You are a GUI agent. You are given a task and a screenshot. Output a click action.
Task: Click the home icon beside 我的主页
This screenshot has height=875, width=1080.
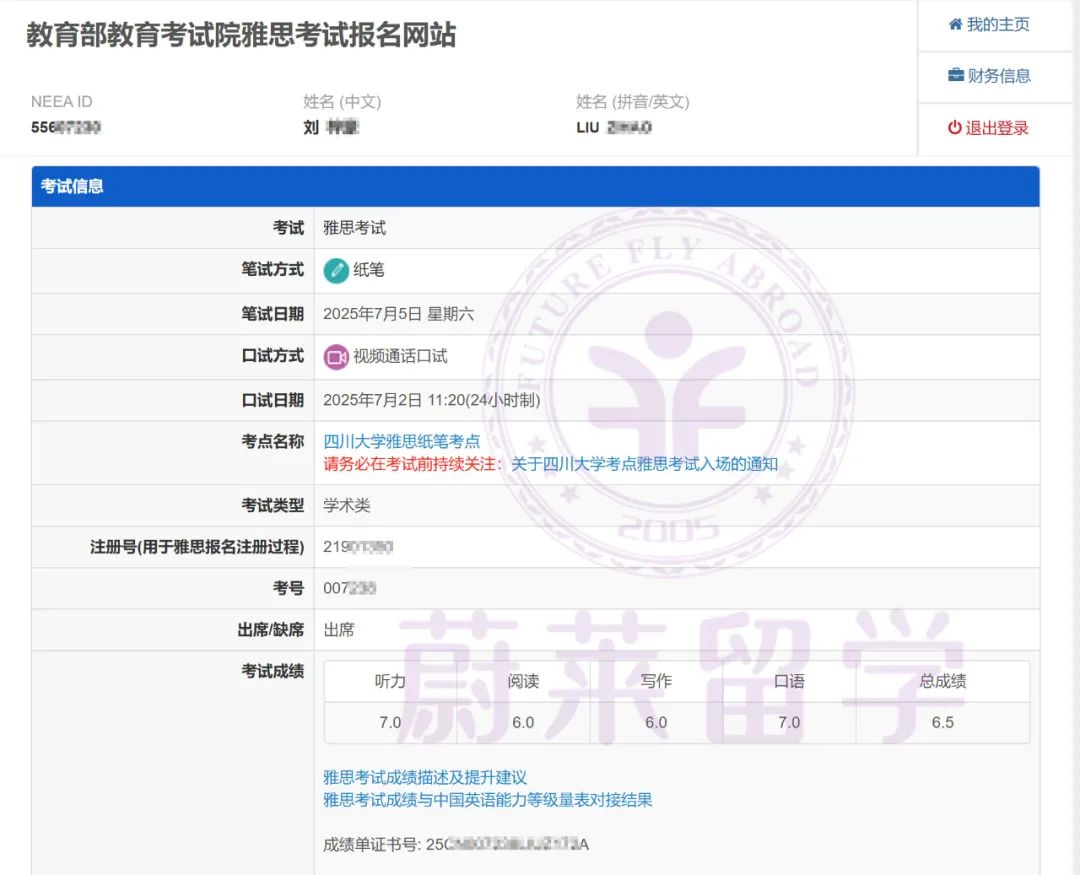[955, 25]
